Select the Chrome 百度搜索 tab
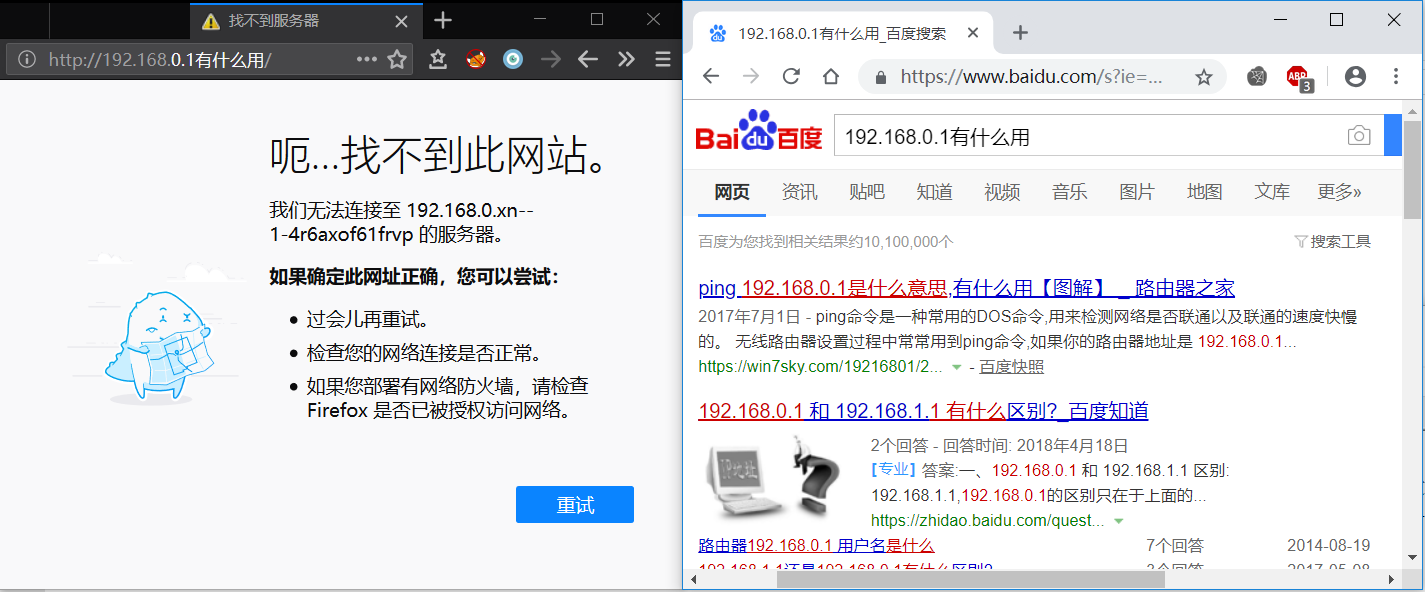1425x592 pixels. pos(842,33)
